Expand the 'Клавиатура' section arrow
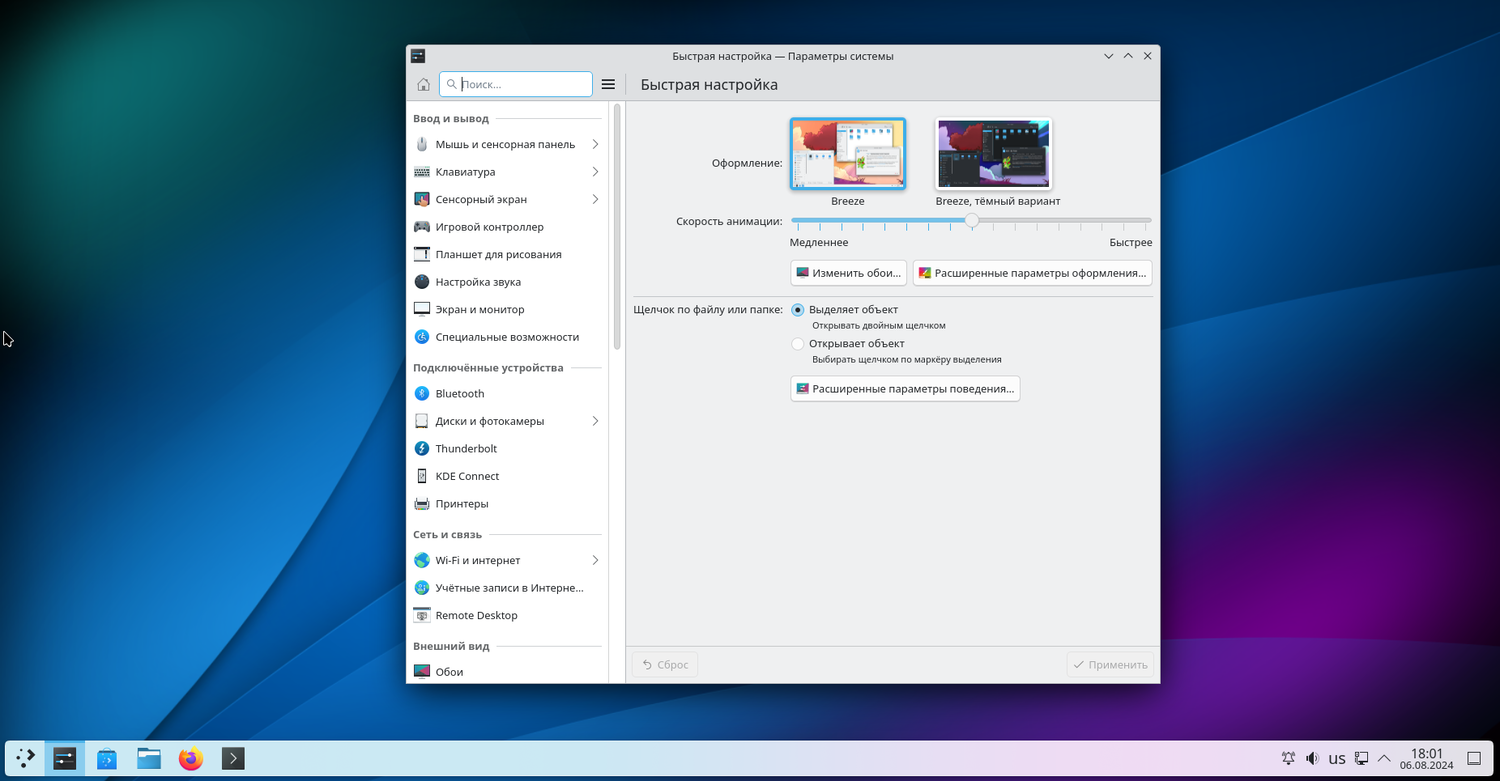This screenshot has height=781, width=1500. point(595,172)
